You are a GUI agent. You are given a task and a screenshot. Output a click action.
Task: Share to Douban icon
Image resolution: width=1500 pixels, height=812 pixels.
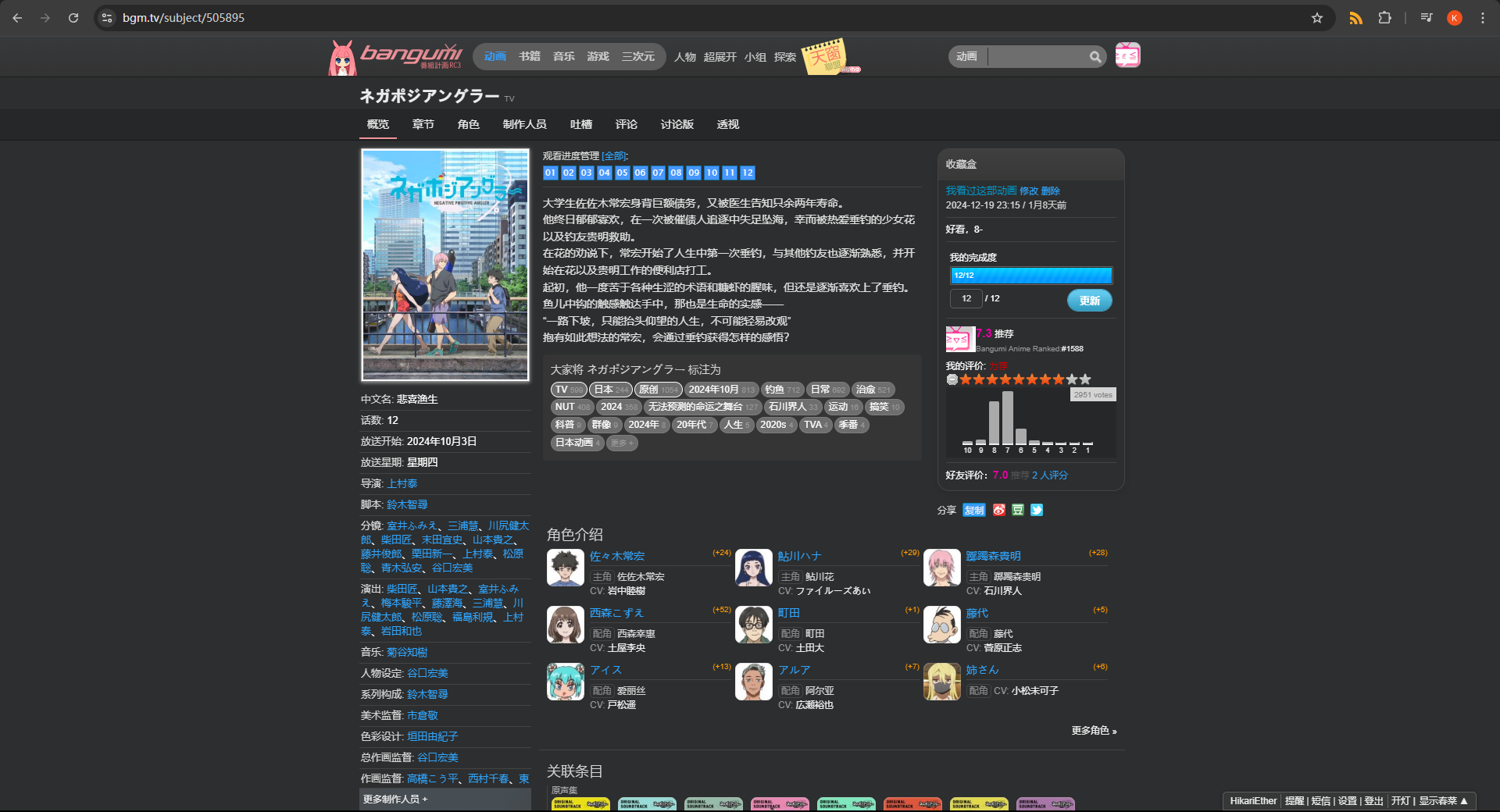click(1018, 510)
